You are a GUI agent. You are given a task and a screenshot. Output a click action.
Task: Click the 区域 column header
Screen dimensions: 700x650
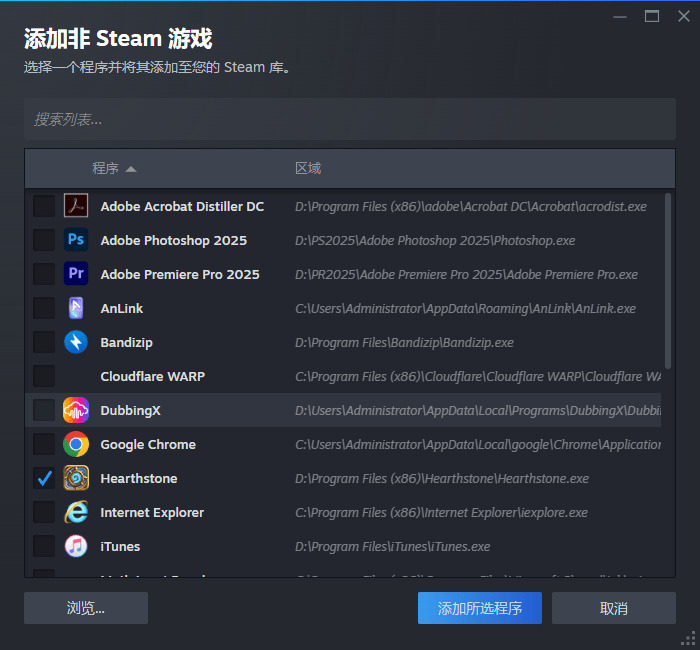[x=308, y=168]
